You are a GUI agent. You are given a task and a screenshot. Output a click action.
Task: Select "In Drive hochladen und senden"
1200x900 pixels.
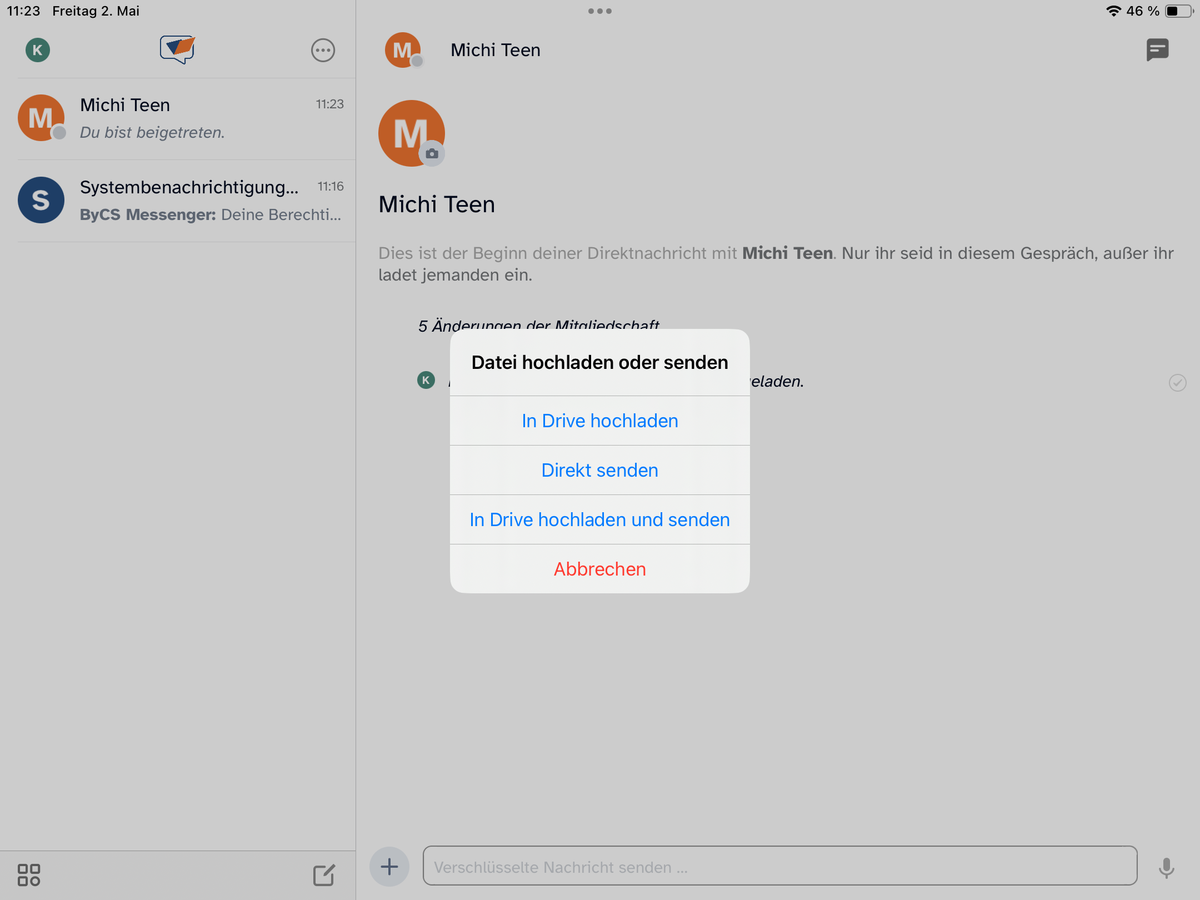[600, 520]
